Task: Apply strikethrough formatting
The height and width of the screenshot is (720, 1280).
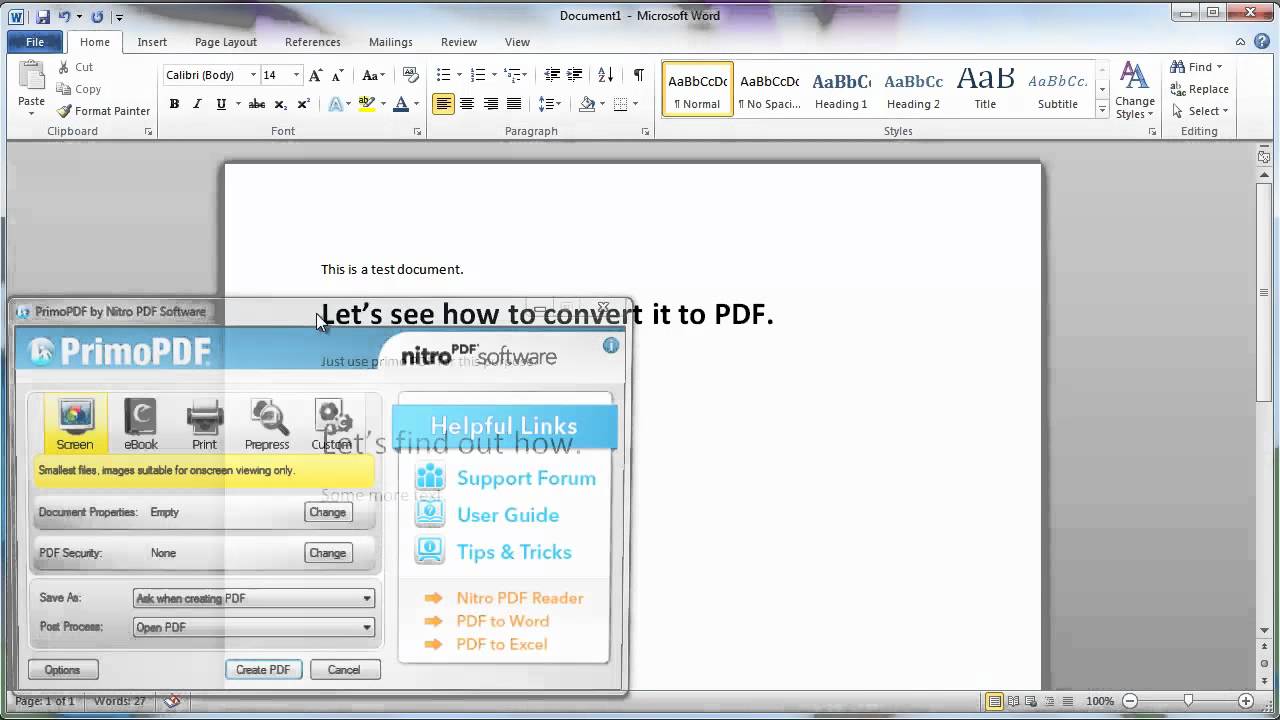Action: tap(257, 104)
